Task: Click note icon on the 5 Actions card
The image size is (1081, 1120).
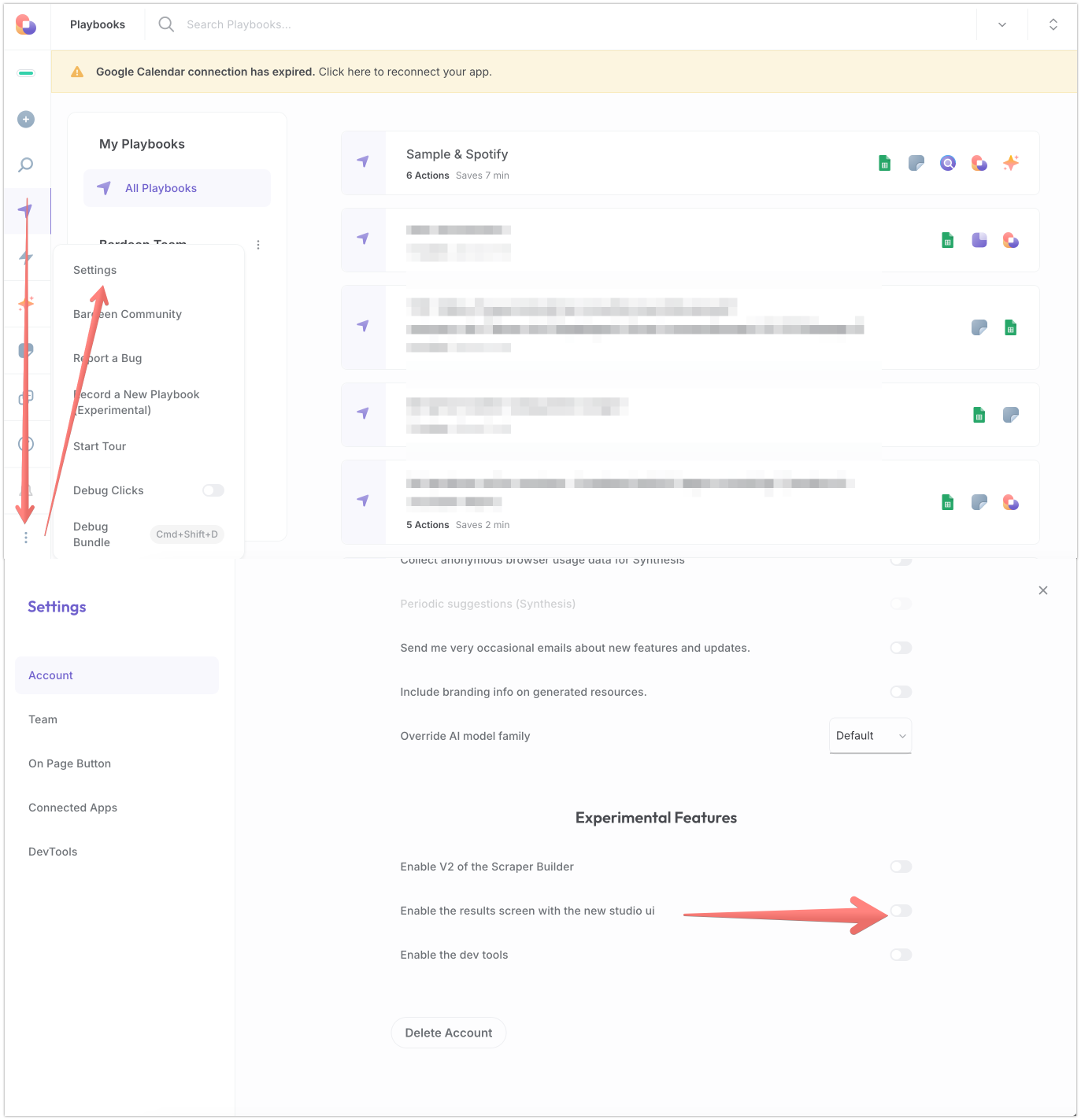Action: point(979,502)
